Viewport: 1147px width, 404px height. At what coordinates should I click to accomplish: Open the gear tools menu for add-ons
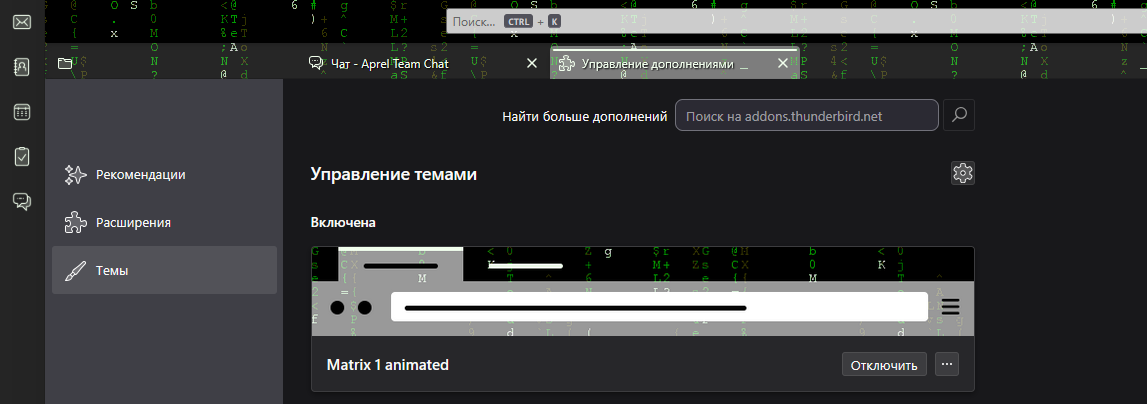(963, 173)
